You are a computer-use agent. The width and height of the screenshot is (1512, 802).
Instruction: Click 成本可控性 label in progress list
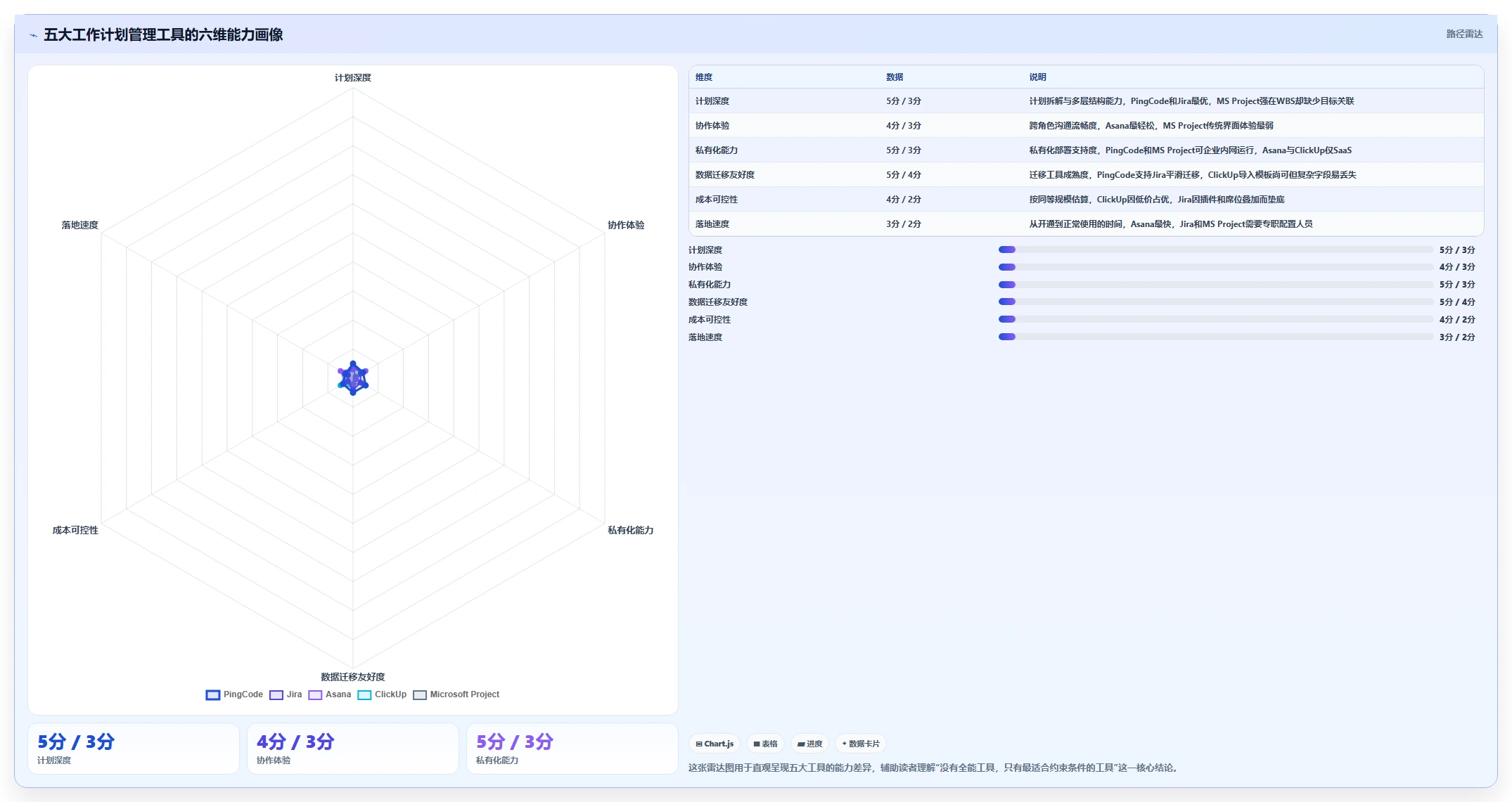[x=710, y=320]
